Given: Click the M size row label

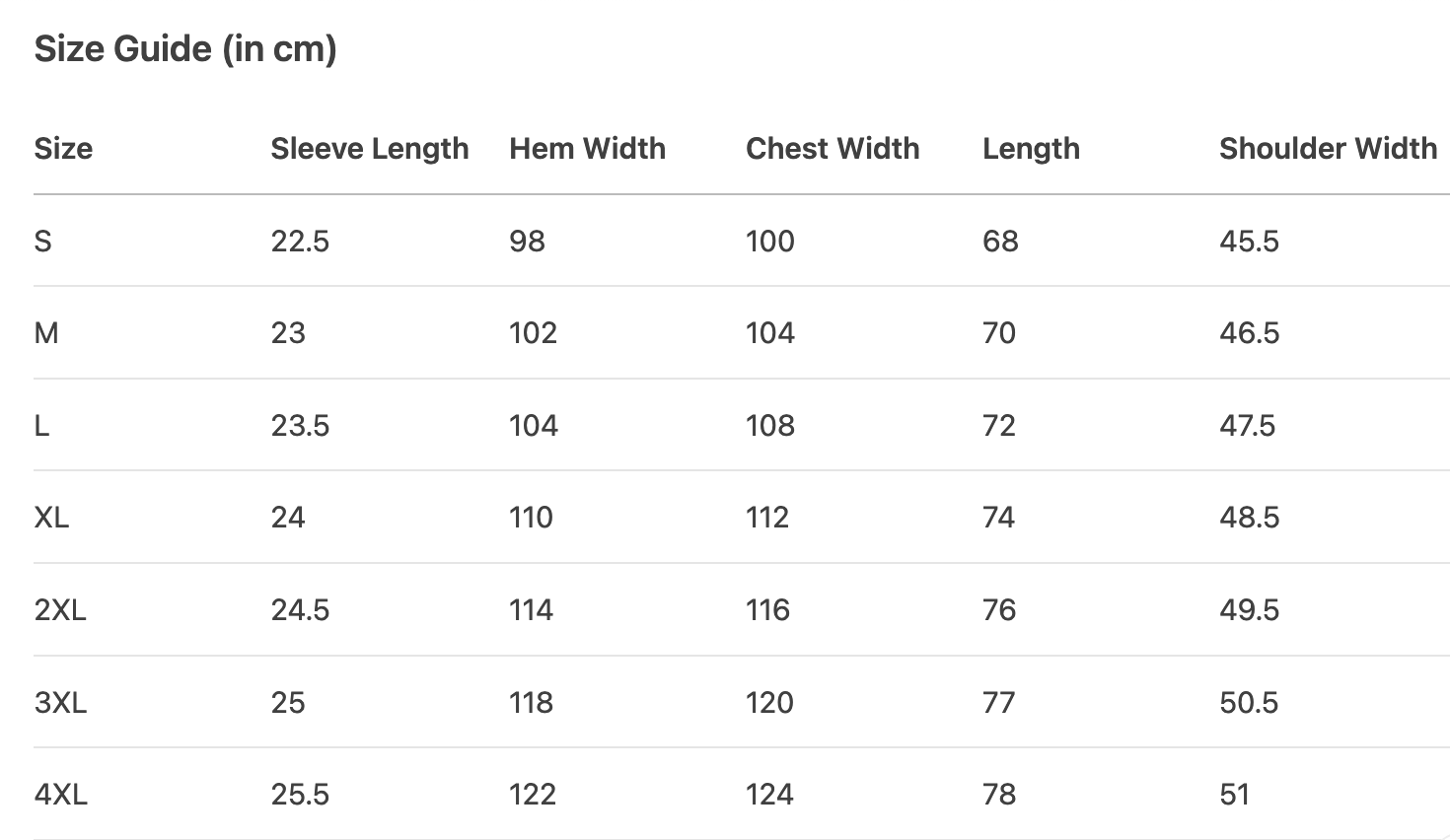Looking at the screenshot, I should [x=46, y=333].
